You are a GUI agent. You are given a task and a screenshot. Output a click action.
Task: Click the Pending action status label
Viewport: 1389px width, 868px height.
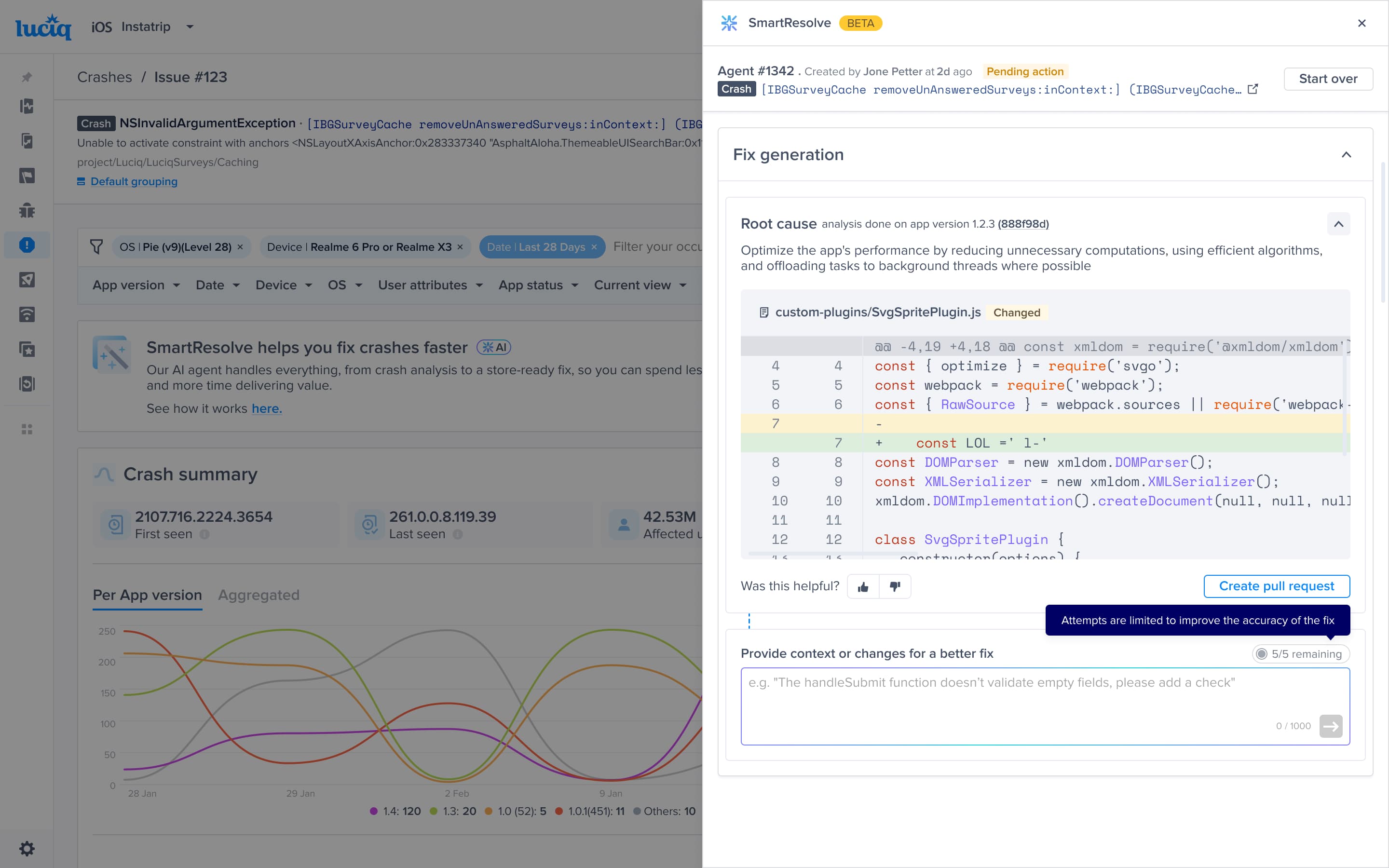pyautogui.click(x=1025, y=71)
